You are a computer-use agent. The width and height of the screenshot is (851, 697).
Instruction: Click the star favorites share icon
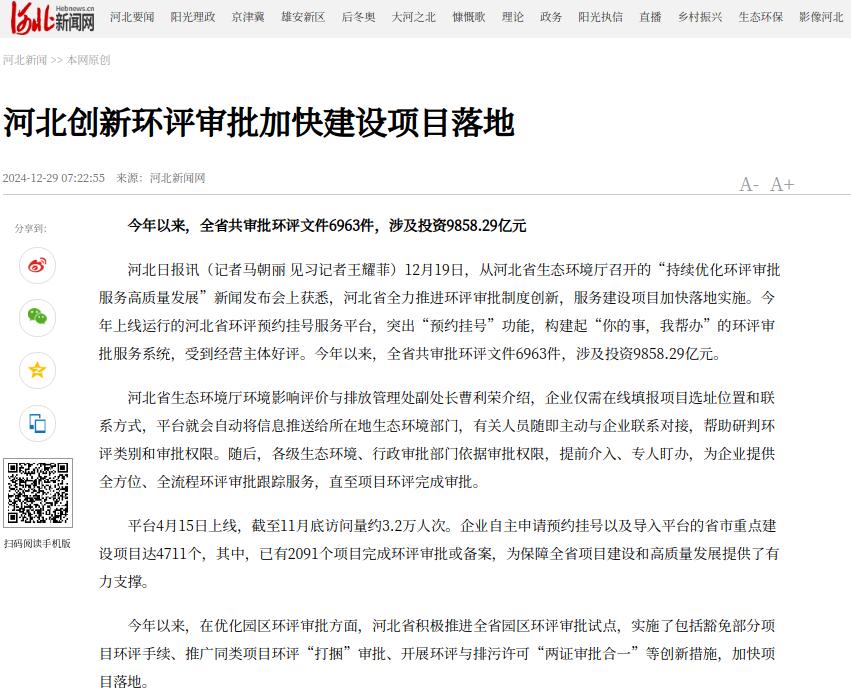point(37,370)
